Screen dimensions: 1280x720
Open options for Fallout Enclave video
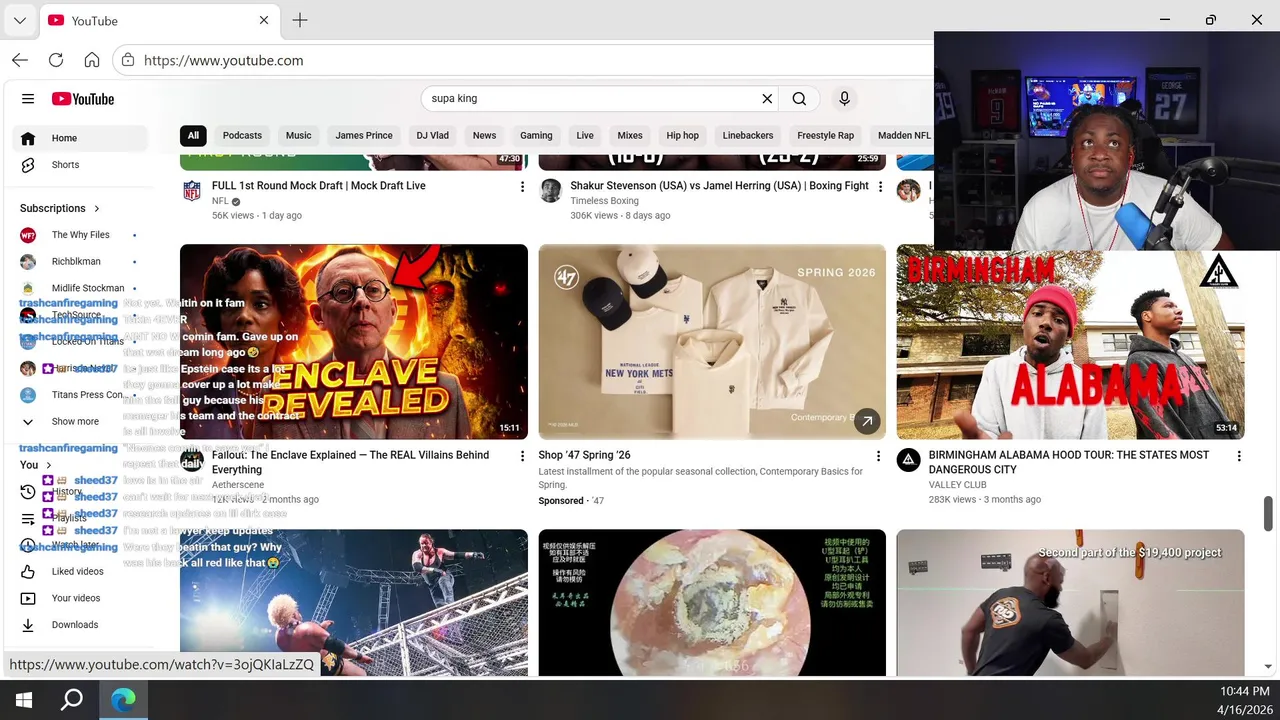coord(521,456)
